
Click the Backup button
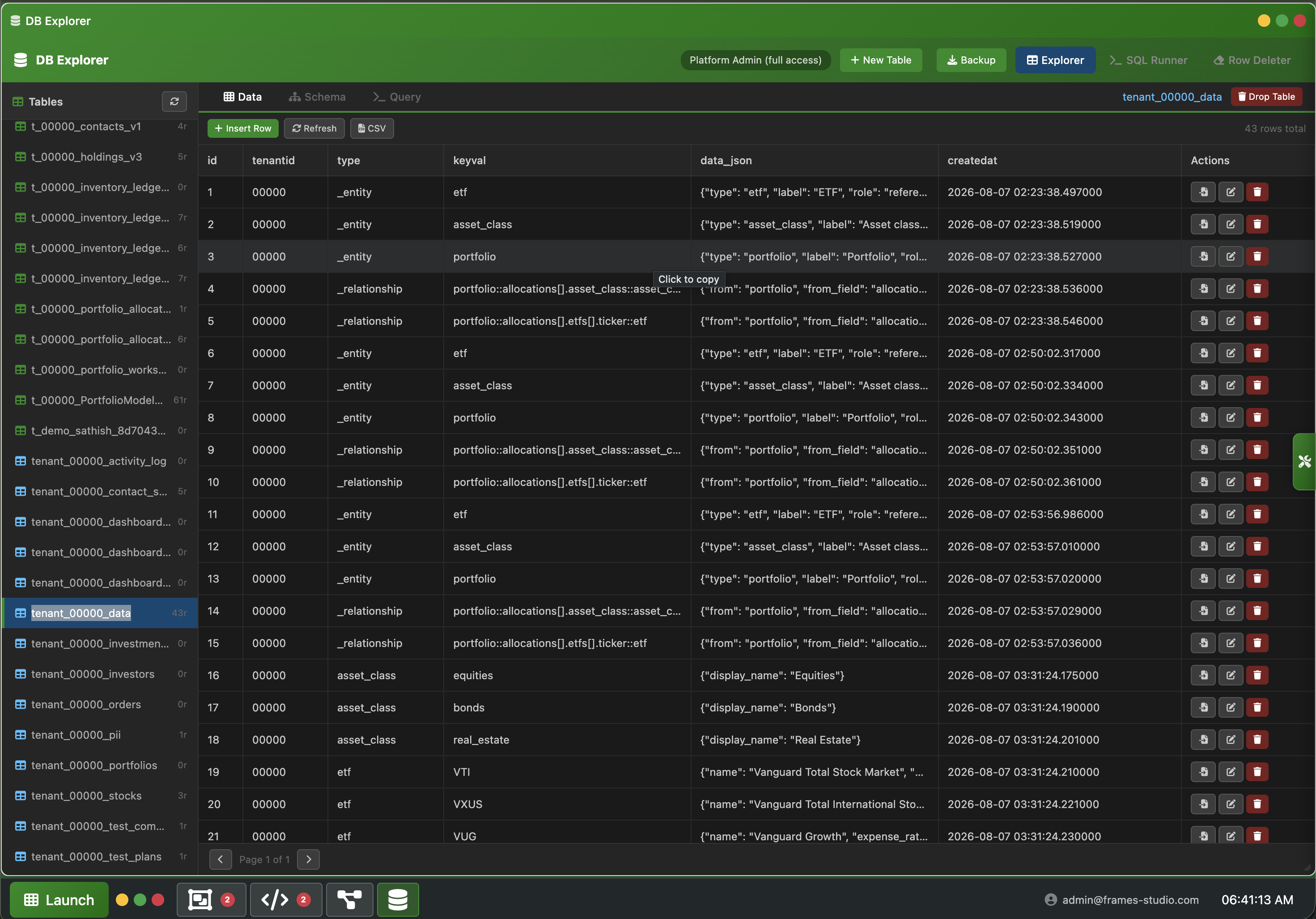point(971,60)
